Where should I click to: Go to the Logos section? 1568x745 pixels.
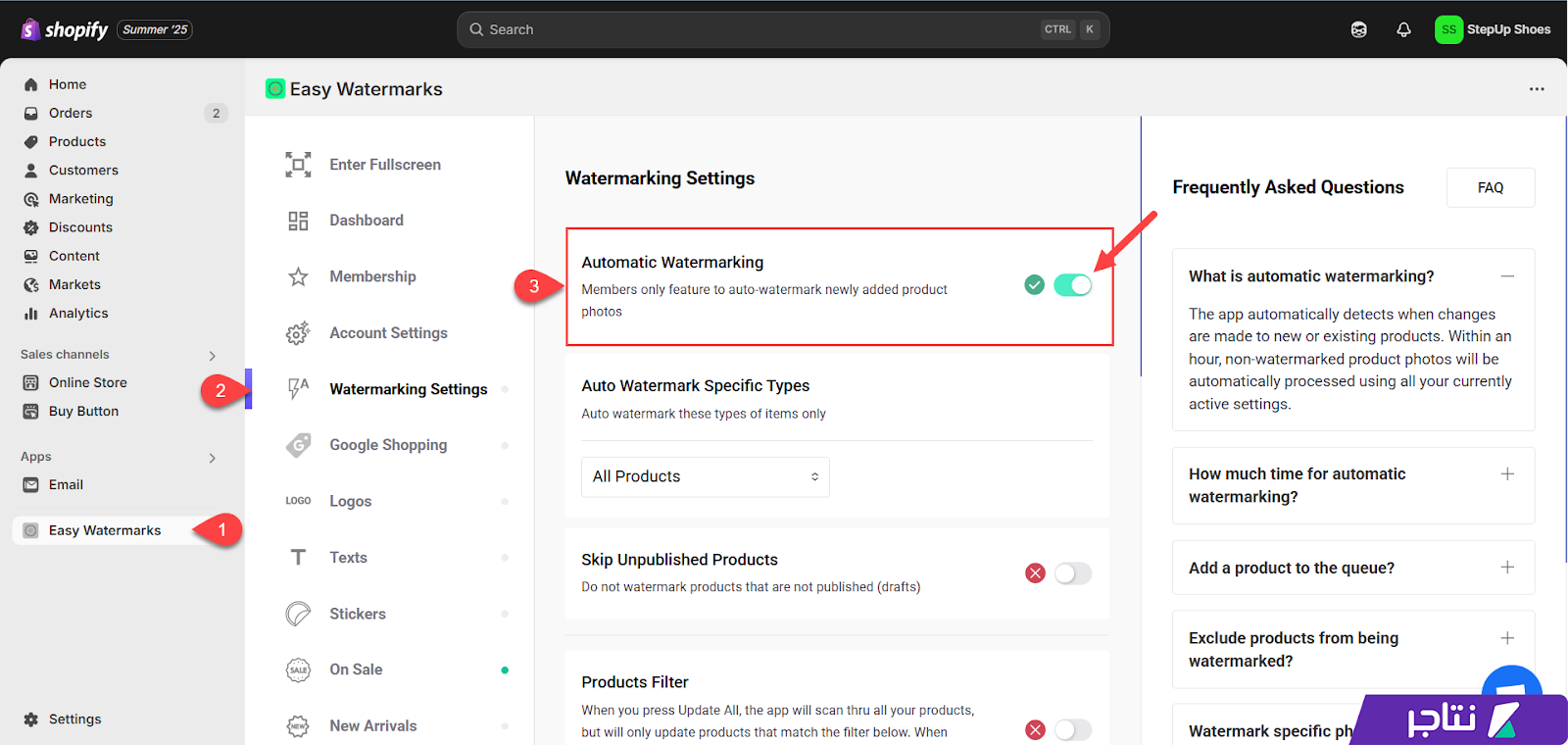351,501
